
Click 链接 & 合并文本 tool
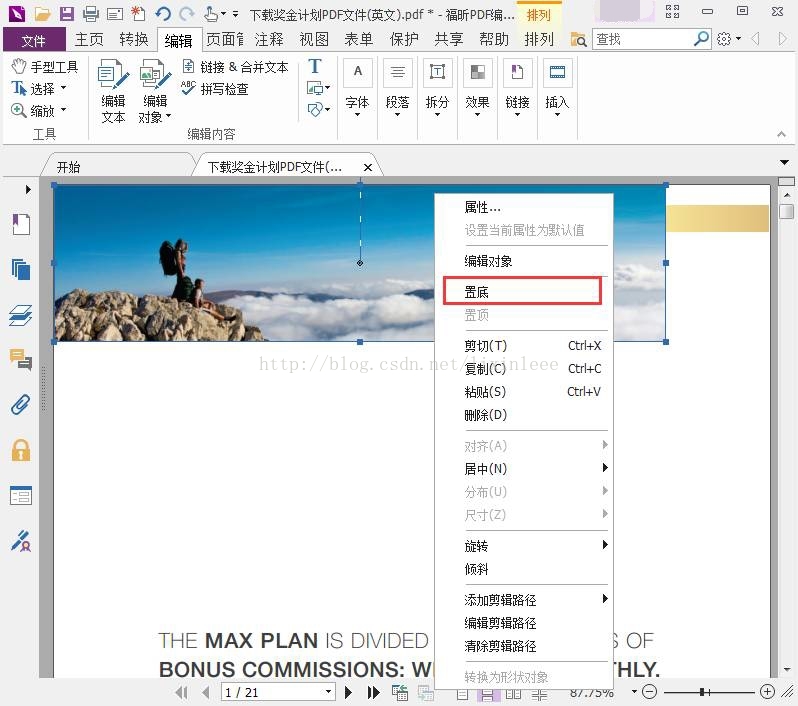click(x=236, y=67)
